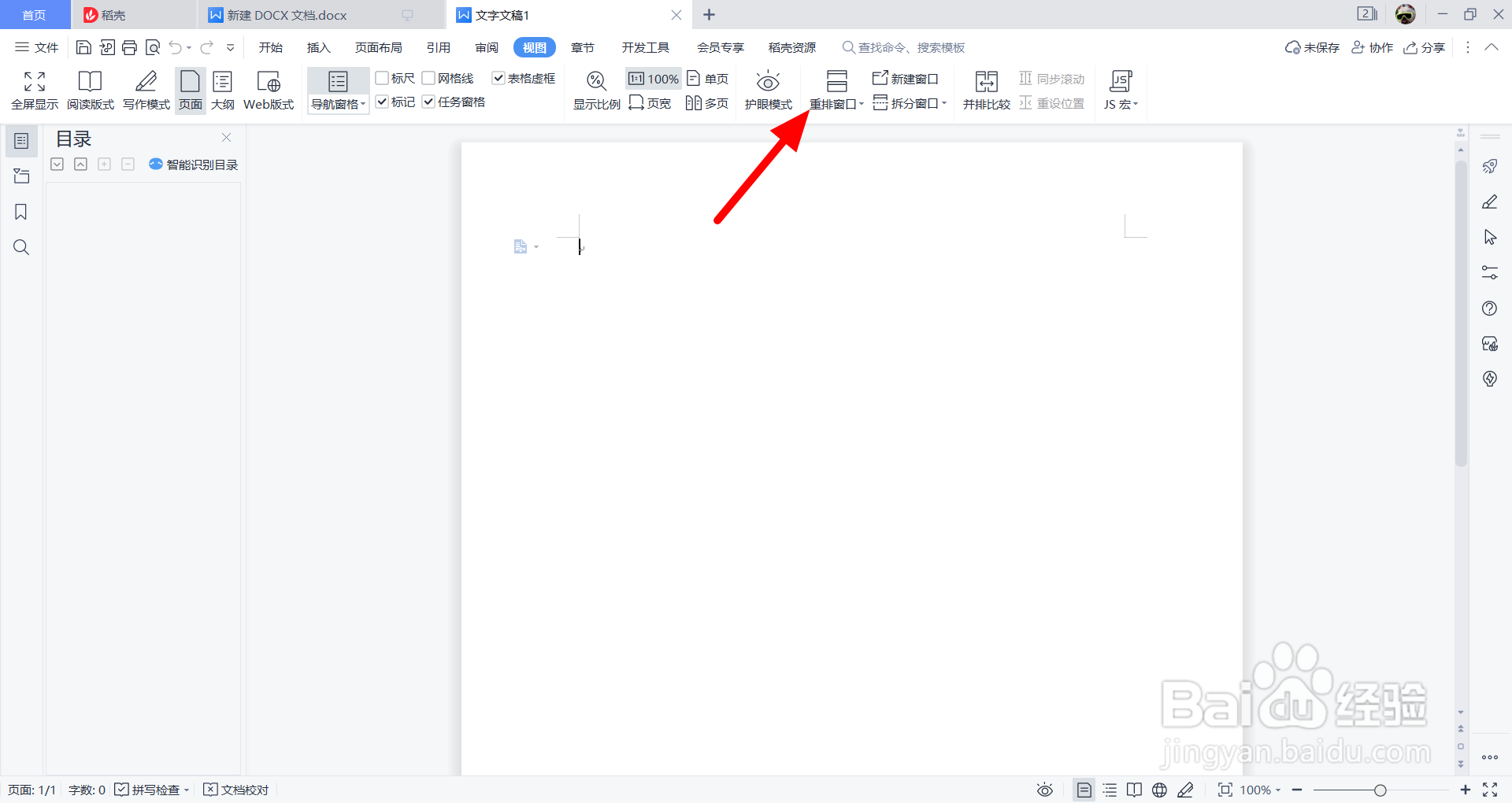The height and width of the screenshot is (803, 1512).
Task: Open quick access toolbar customize arrow
Action: tap(231, 48)
